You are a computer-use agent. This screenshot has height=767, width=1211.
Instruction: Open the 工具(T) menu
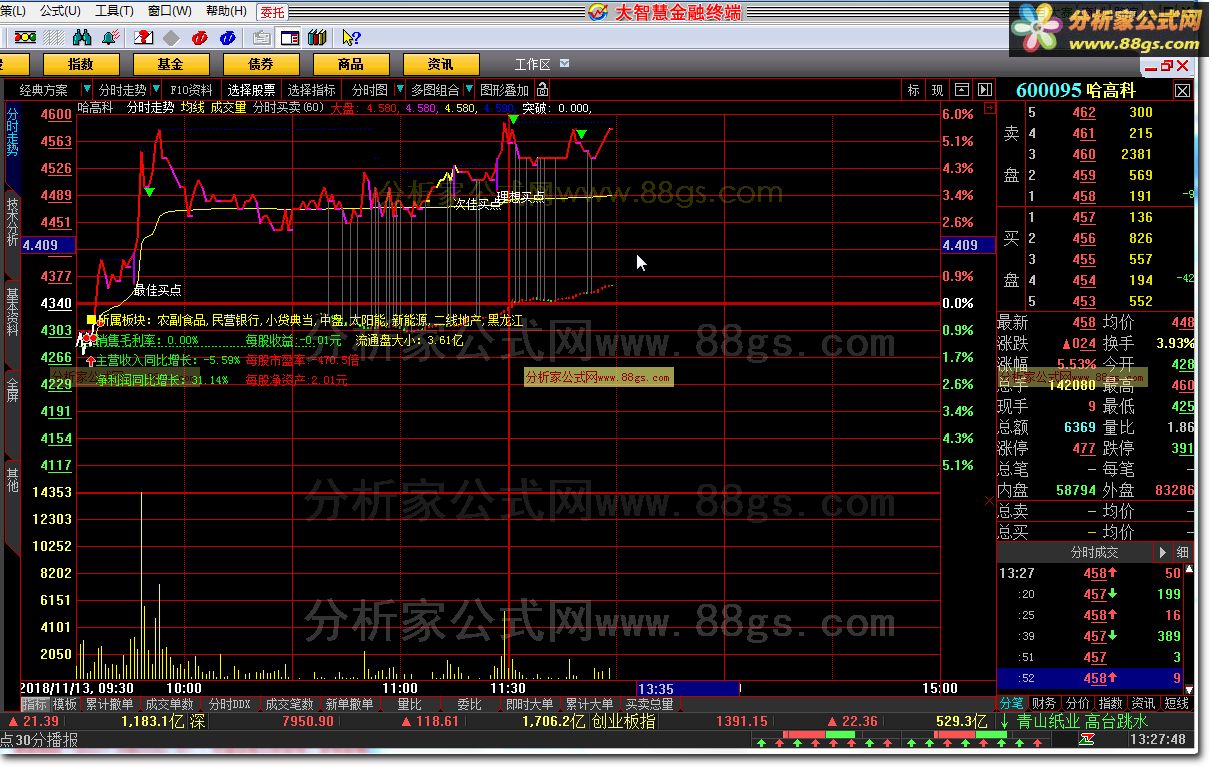click(x=114, y=11)
